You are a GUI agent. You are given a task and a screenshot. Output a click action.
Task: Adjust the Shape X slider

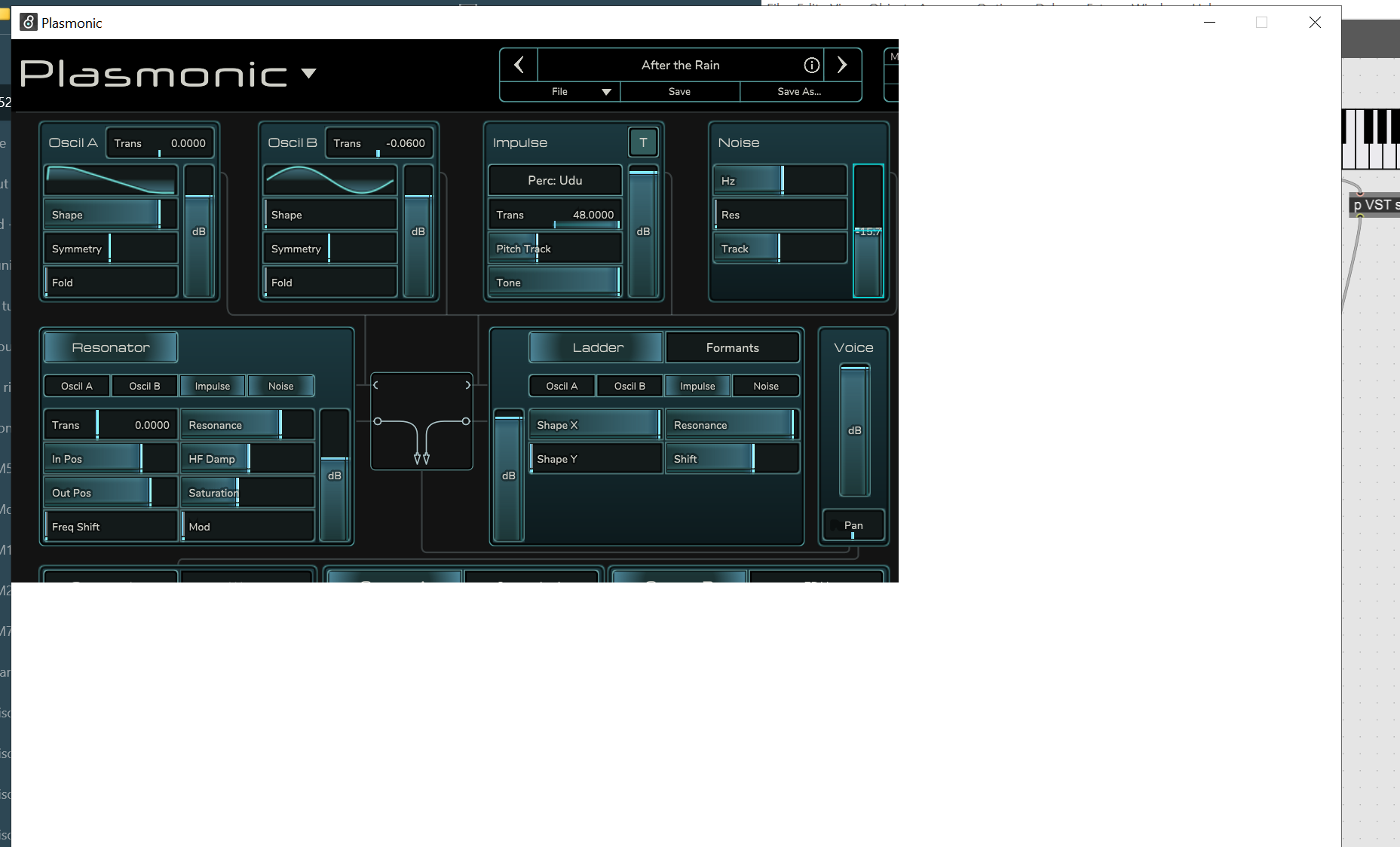pos(596,425)
